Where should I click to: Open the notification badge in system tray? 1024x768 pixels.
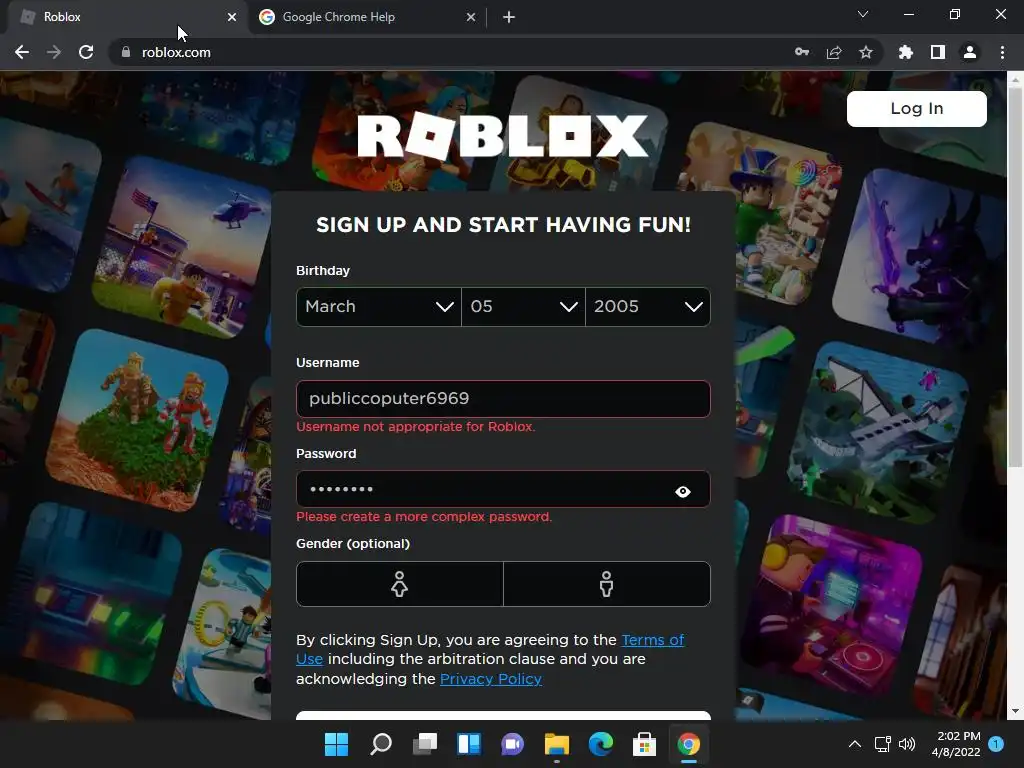[996, 743]
